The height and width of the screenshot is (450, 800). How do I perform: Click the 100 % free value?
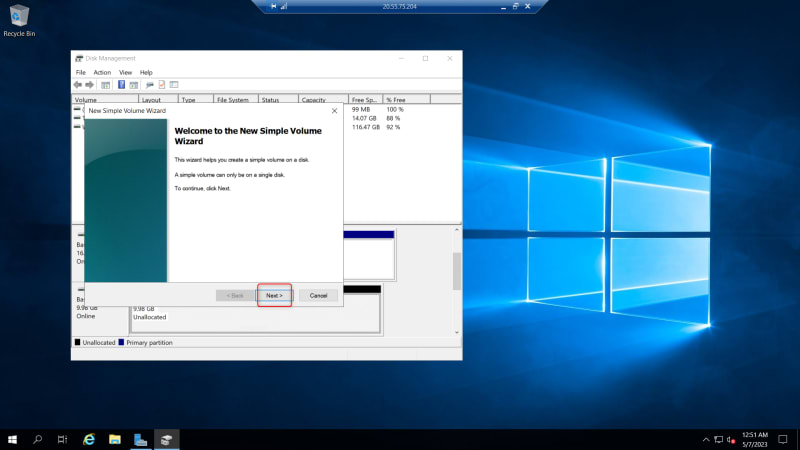(x=395, y=109)
